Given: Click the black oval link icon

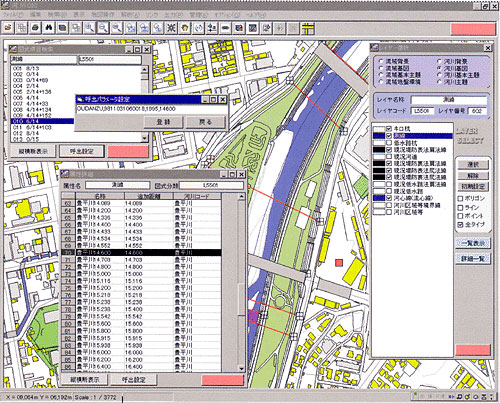Looking at the screenshot, I should [x=225, y=28].
